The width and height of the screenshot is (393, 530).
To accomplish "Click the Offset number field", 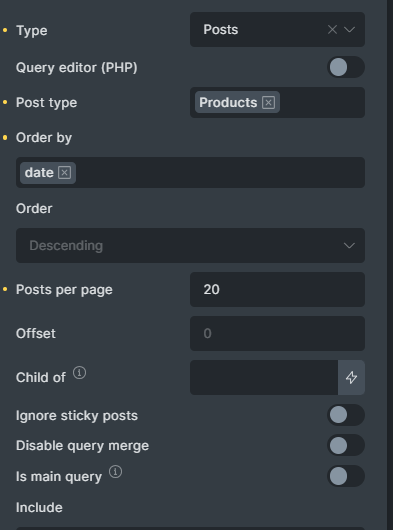I will (x=277, y=334).
